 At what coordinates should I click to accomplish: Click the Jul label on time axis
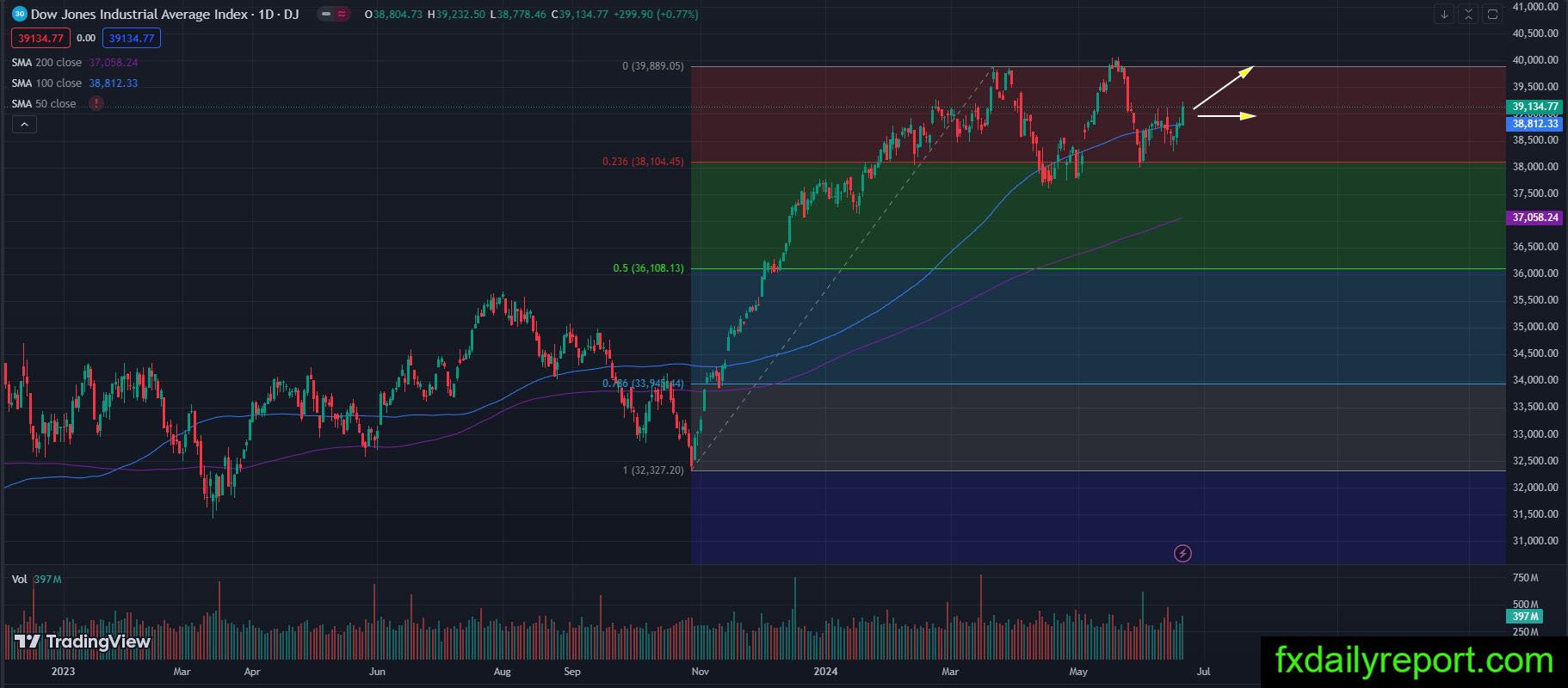click(x=1204, y=672)
